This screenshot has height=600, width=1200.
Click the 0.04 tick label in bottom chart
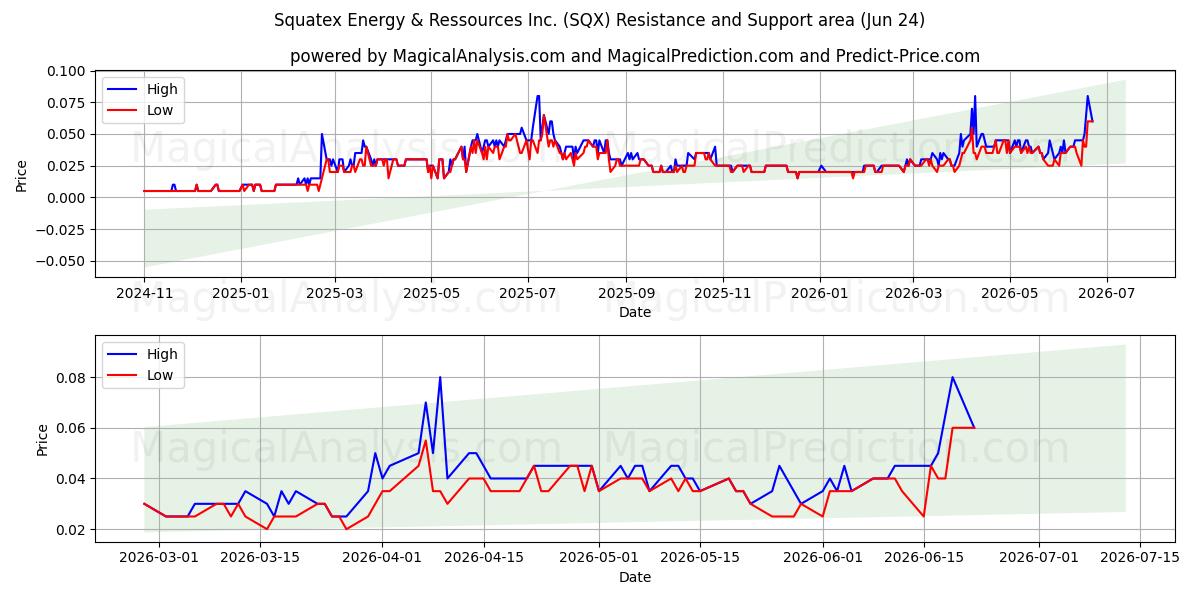click(70, 479)
